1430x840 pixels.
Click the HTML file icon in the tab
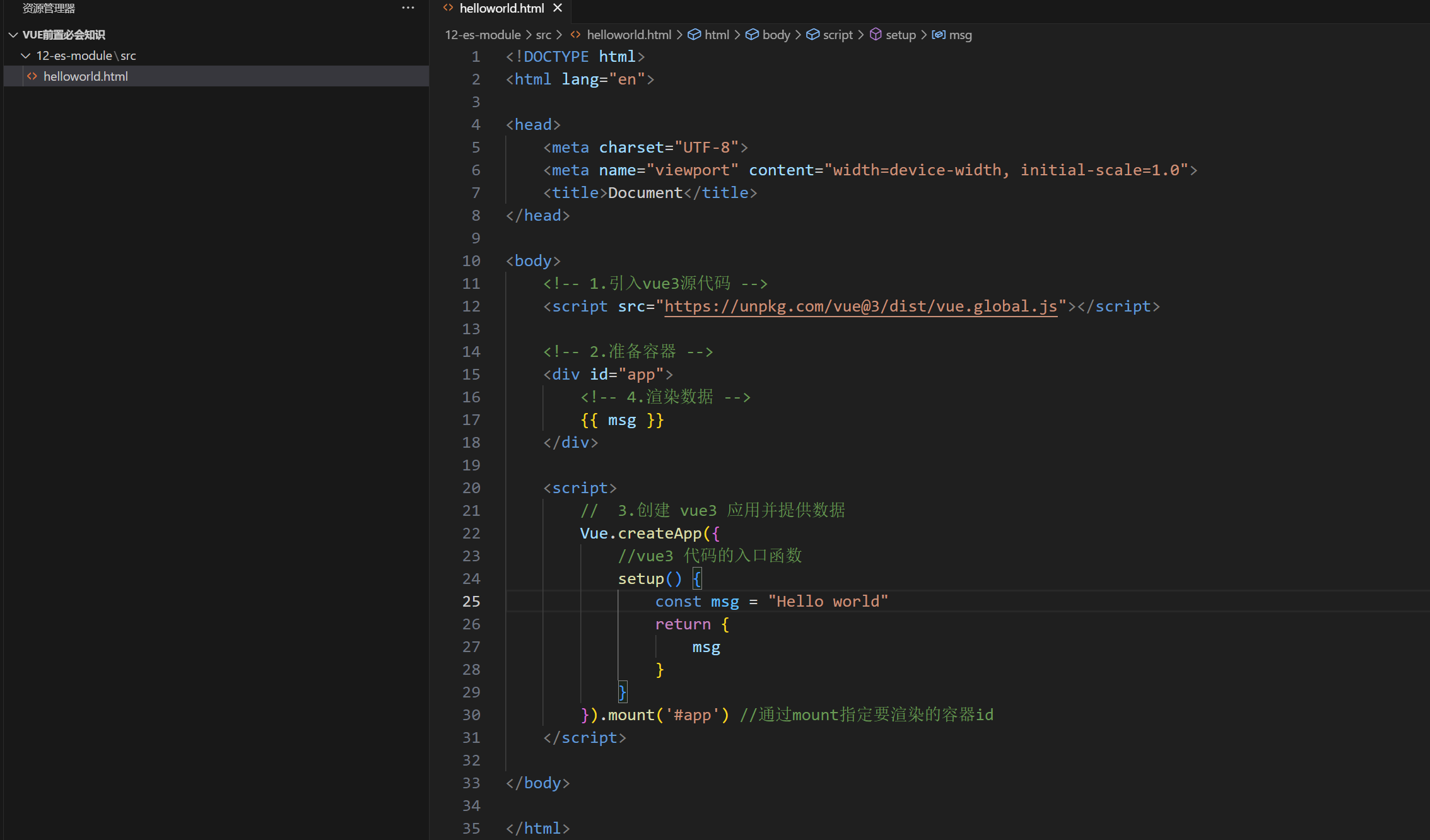pyautogui.click(x=448, y=8)
